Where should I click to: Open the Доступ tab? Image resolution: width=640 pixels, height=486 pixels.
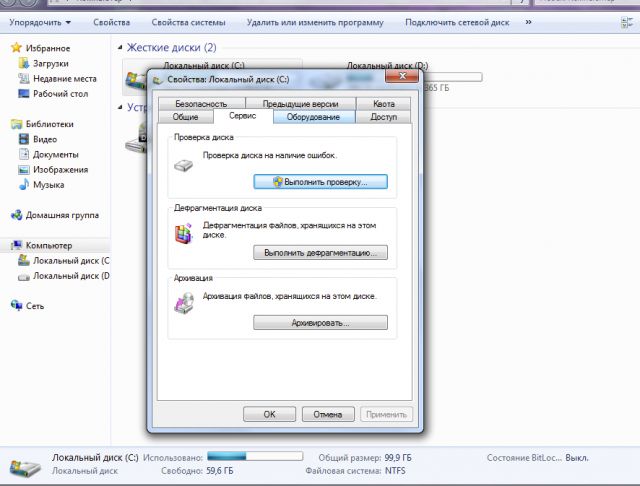coord(384,117)
